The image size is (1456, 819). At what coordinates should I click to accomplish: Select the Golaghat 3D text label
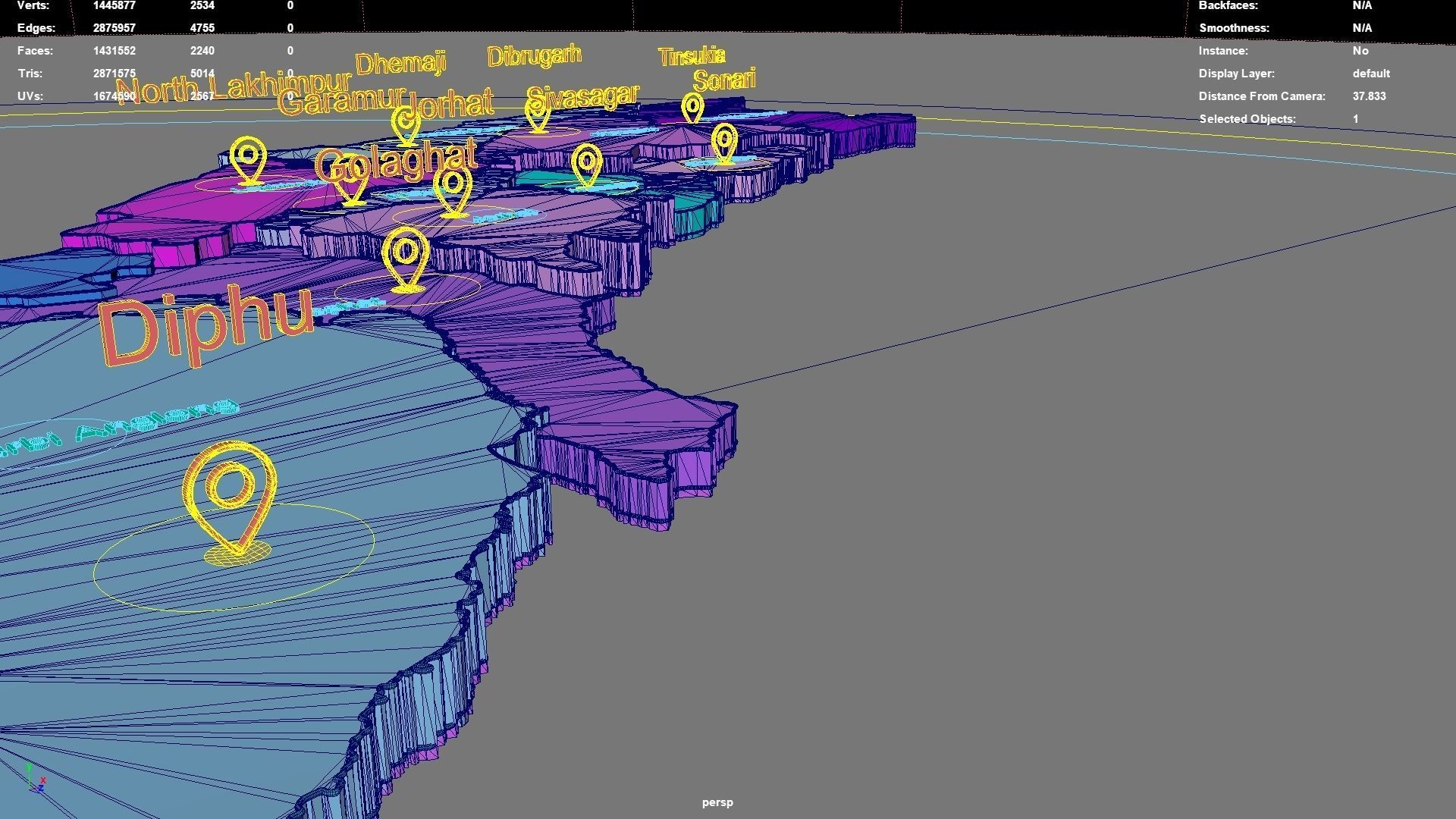pyautogui.click(x=396, y=159)
